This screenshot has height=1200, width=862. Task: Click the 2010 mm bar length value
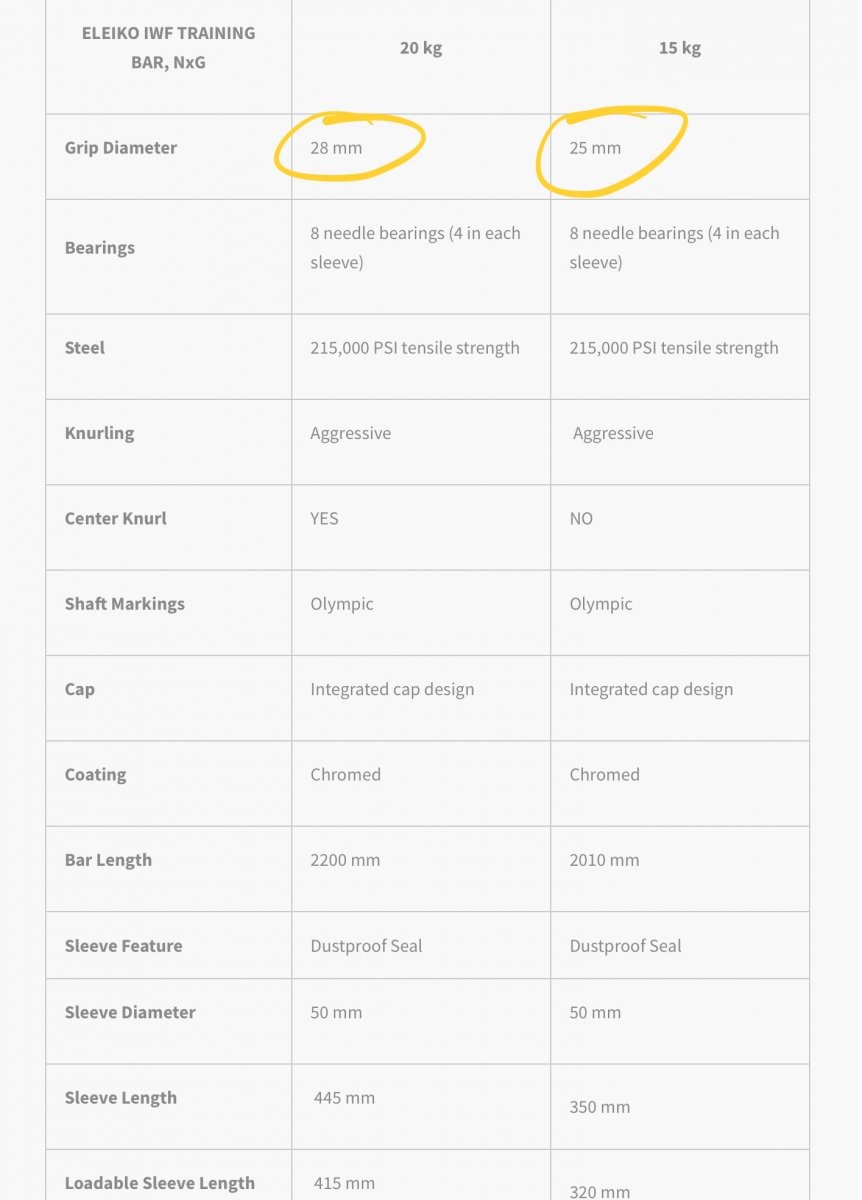coord(604,860)
